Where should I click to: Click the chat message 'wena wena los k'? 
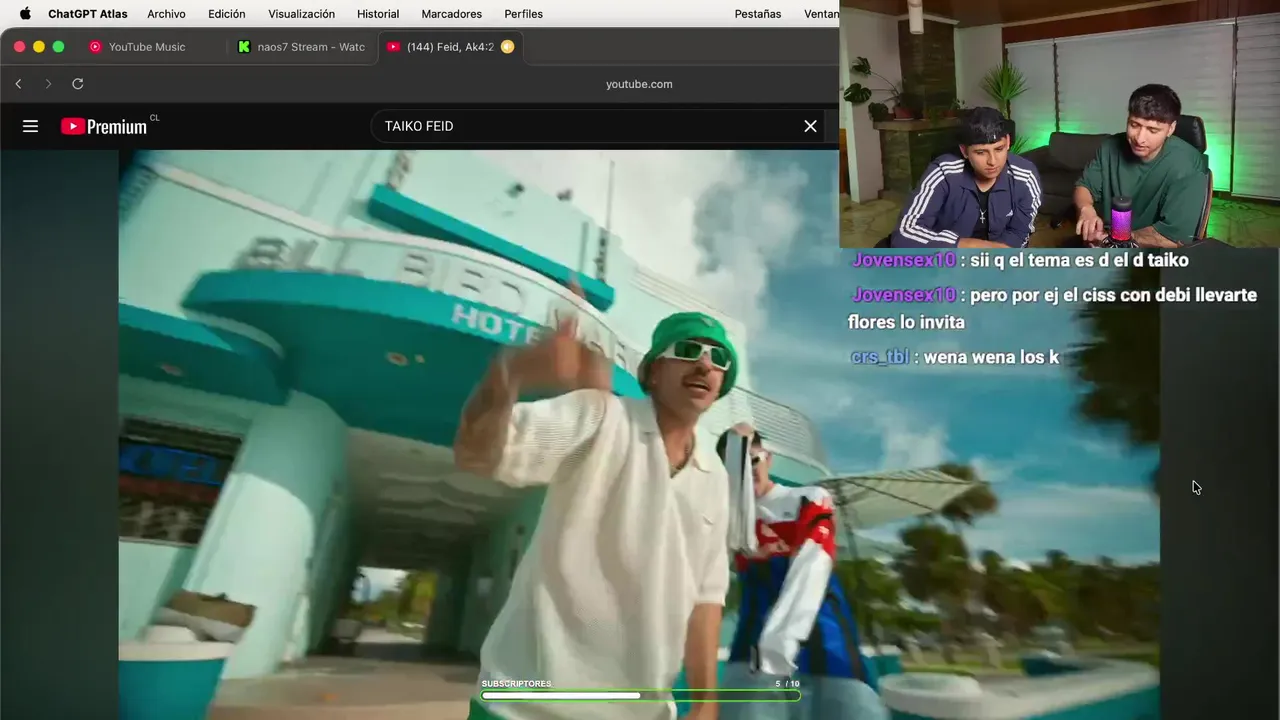[991, 357]
